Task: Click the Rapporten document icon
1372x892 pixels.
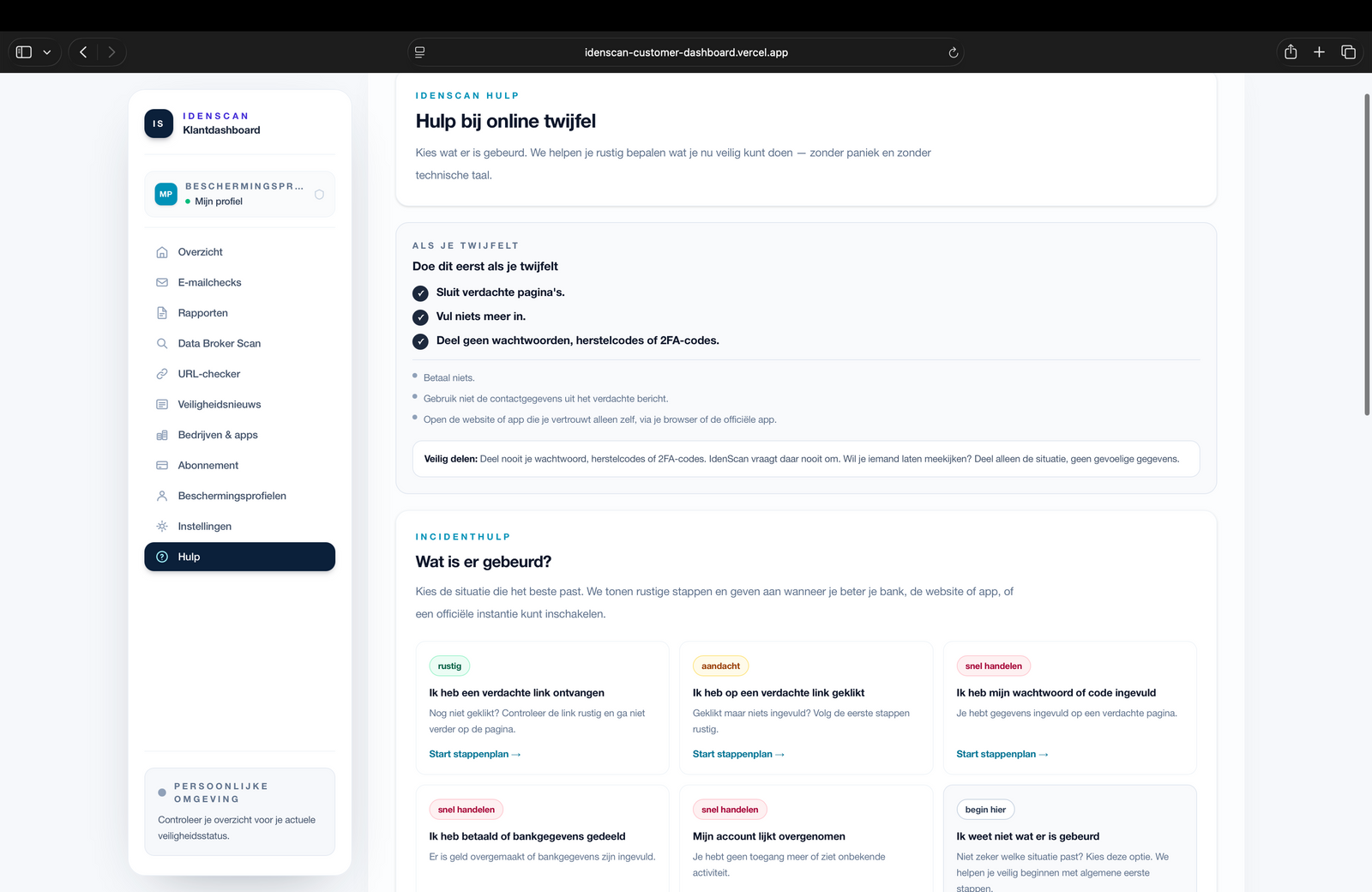Action: point(162,313)
